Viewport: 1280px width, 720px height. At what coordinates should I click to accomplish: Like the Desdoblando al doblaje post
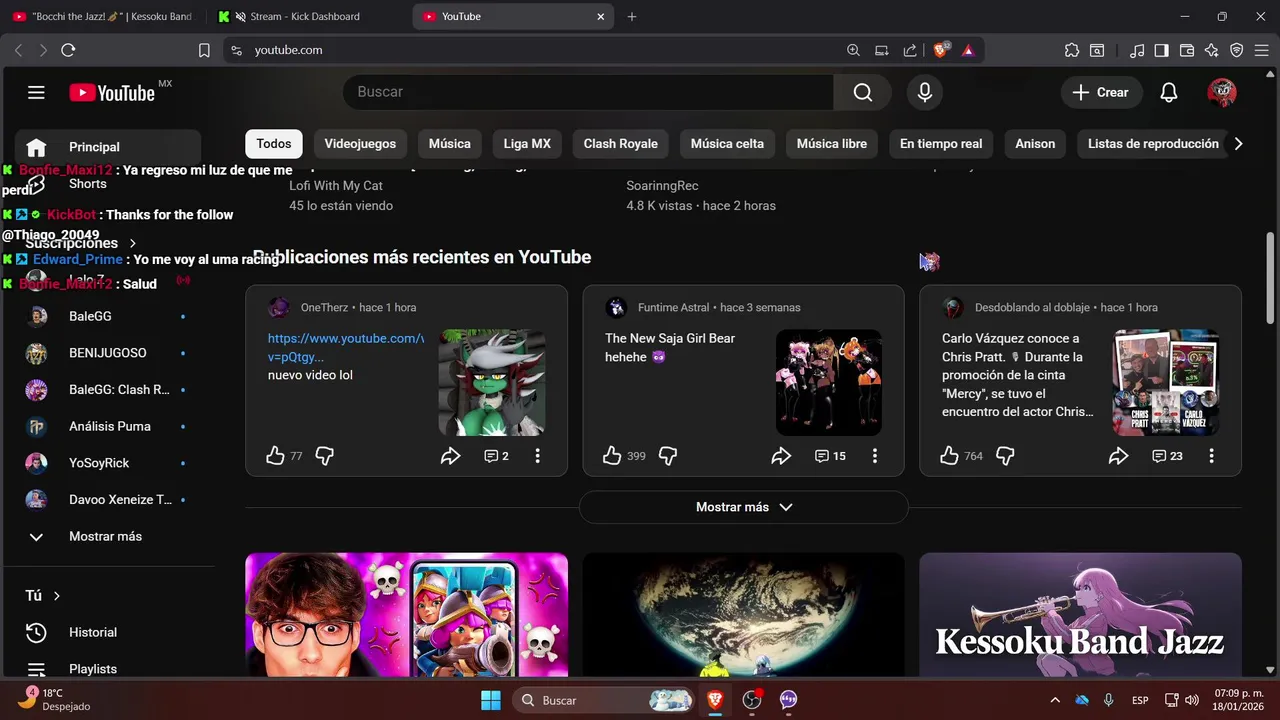949,456
